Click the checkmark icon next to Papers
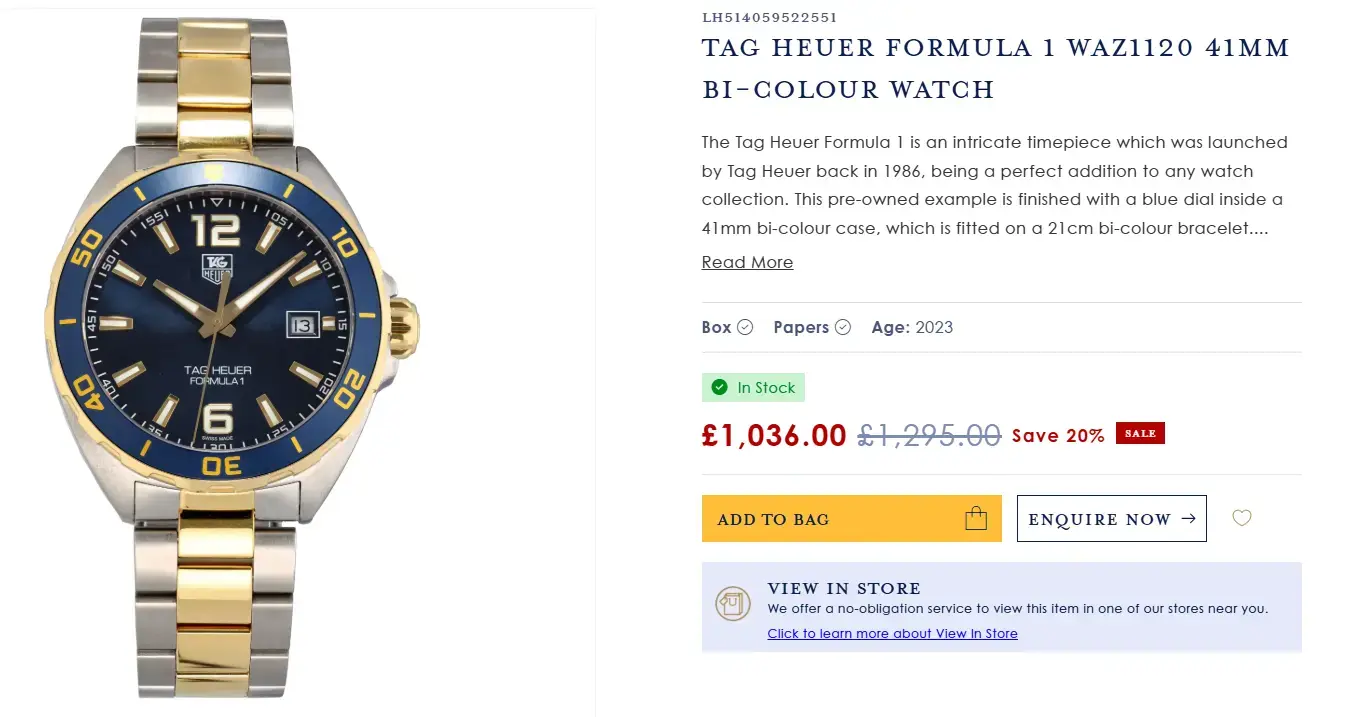The height and width of the screenshot is (717, 1361). tap(843, 327)
